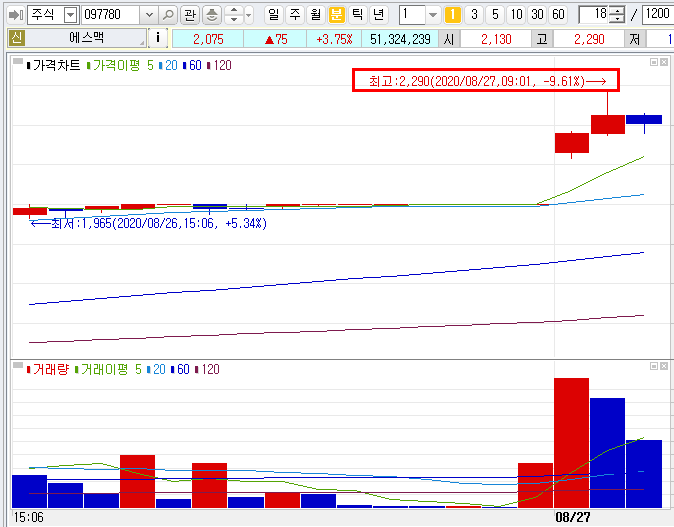Image resolution: width=674 pixels, height=527 pixels.
Task: Click the volume value 51,324,239
Action: (x=400, y=39)
